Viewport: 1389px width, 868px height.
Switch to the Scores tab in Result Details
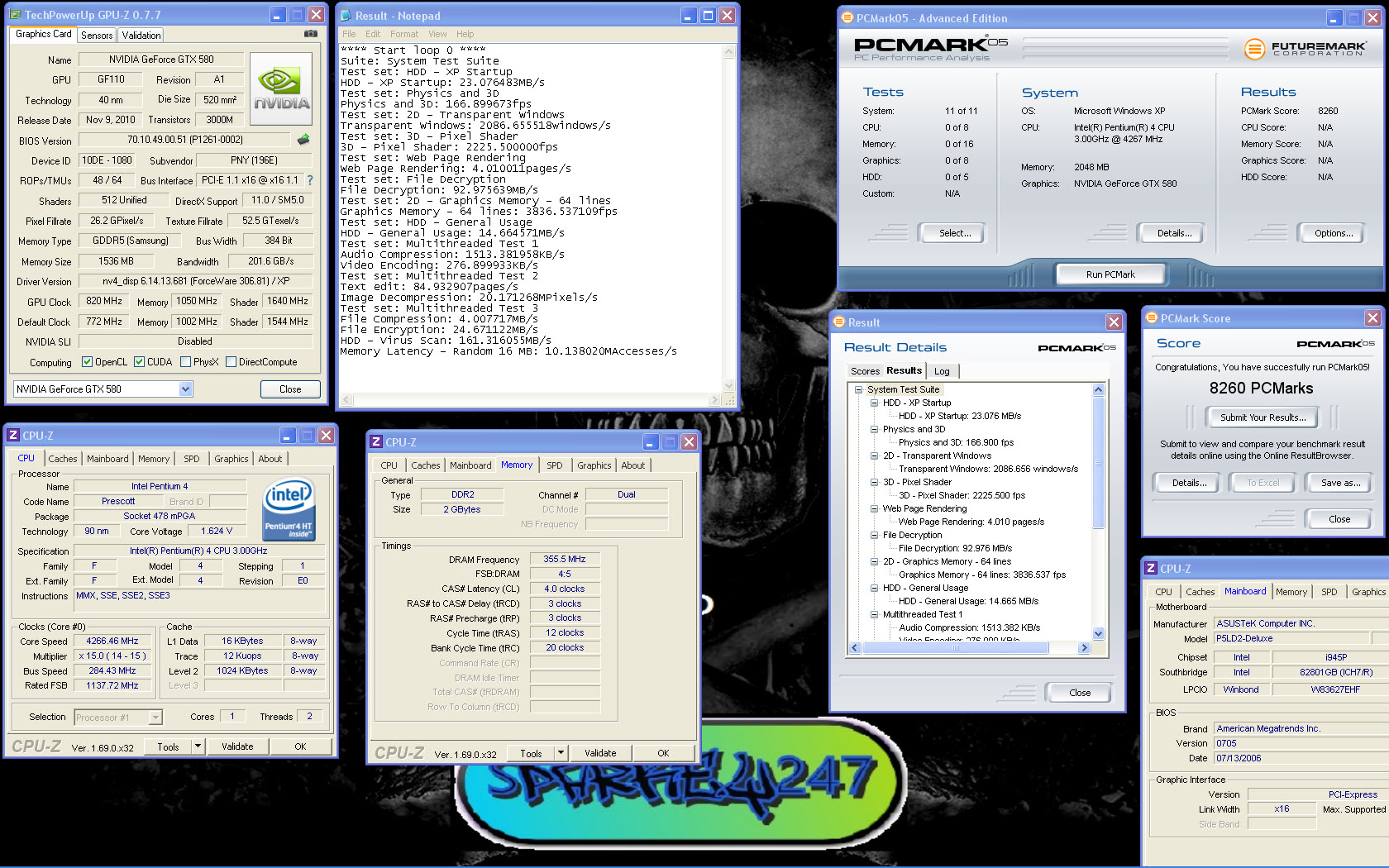pyautogui.click(x=865, y=371)
